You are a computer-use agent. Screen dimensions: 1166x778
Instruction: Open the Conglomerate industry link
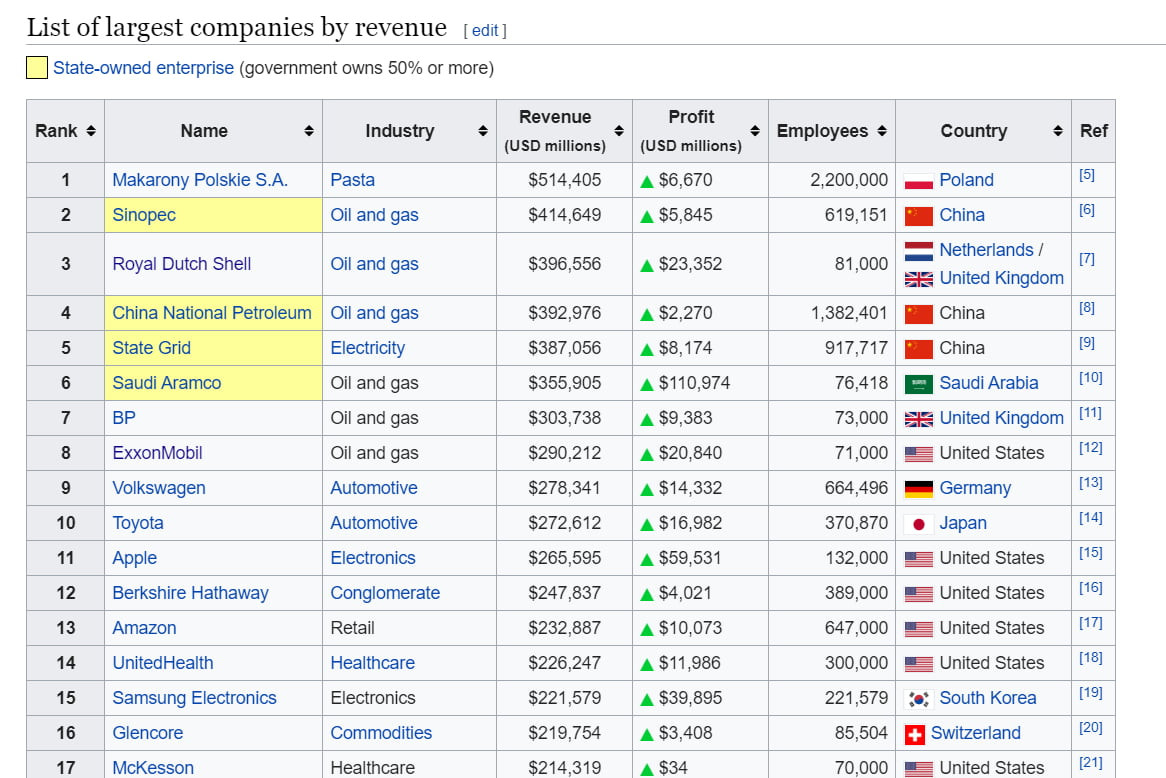pos(385,593)
